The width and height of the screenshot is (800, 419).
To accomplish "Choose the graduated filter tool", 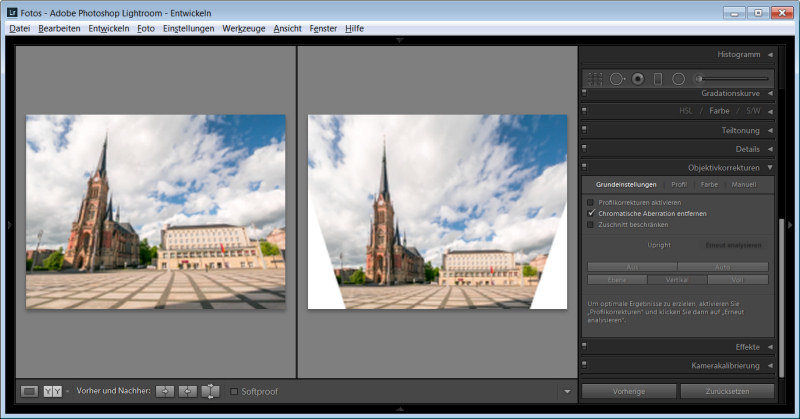I will point(658,78).
